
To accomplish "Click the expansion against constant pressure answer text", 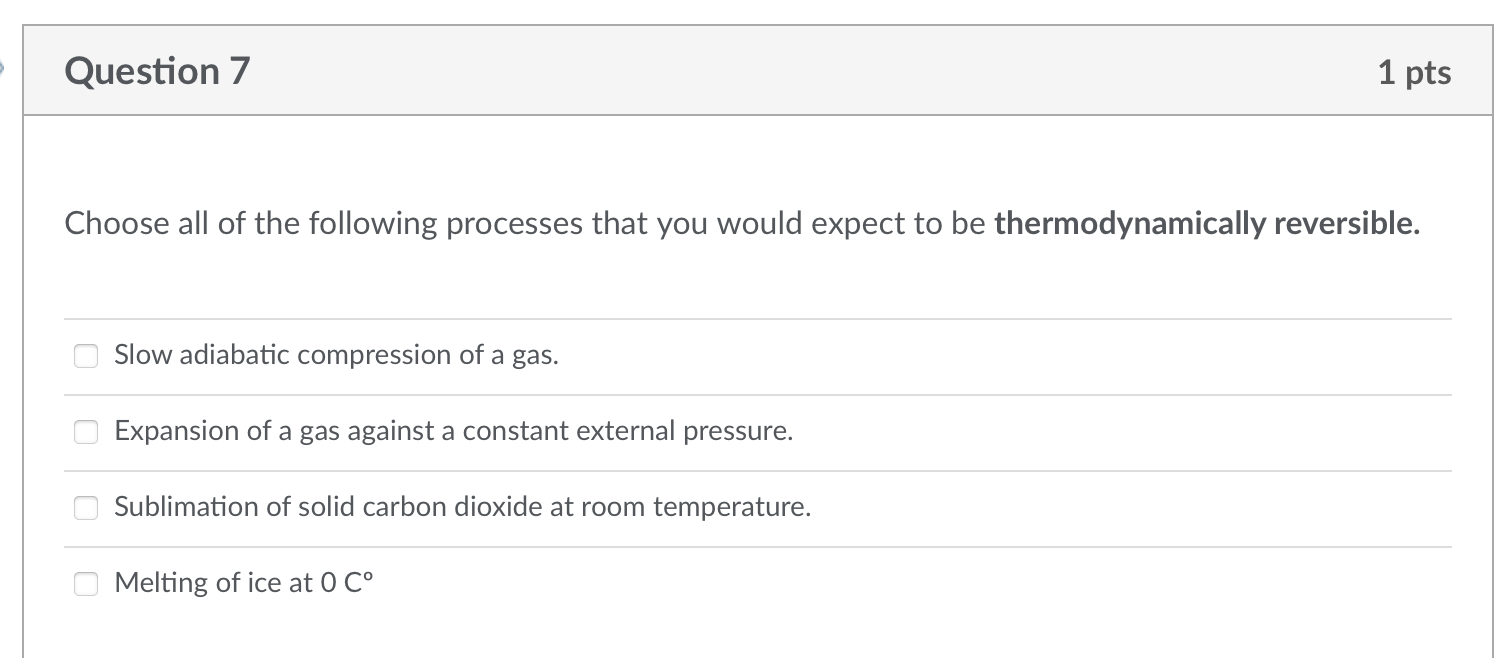I will [453, 431].
